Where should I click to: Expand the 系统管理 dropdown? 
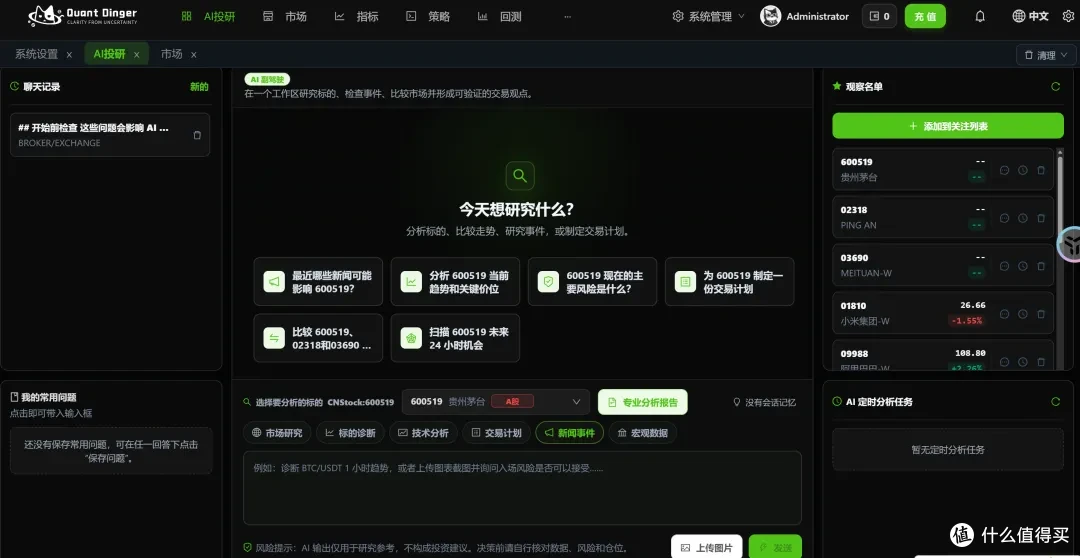709,17
